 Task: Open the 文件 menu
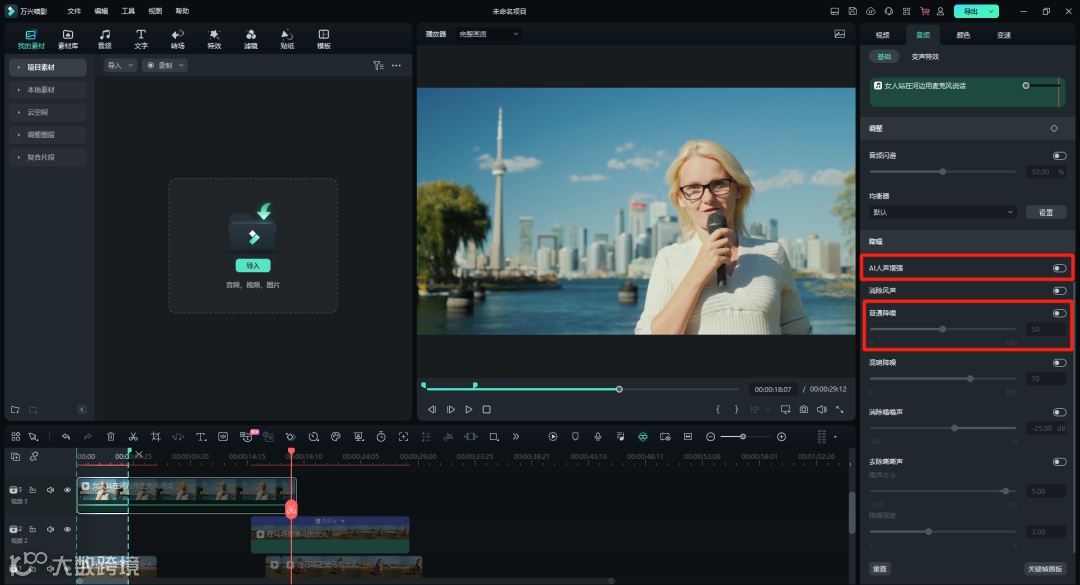coord(74,11)
